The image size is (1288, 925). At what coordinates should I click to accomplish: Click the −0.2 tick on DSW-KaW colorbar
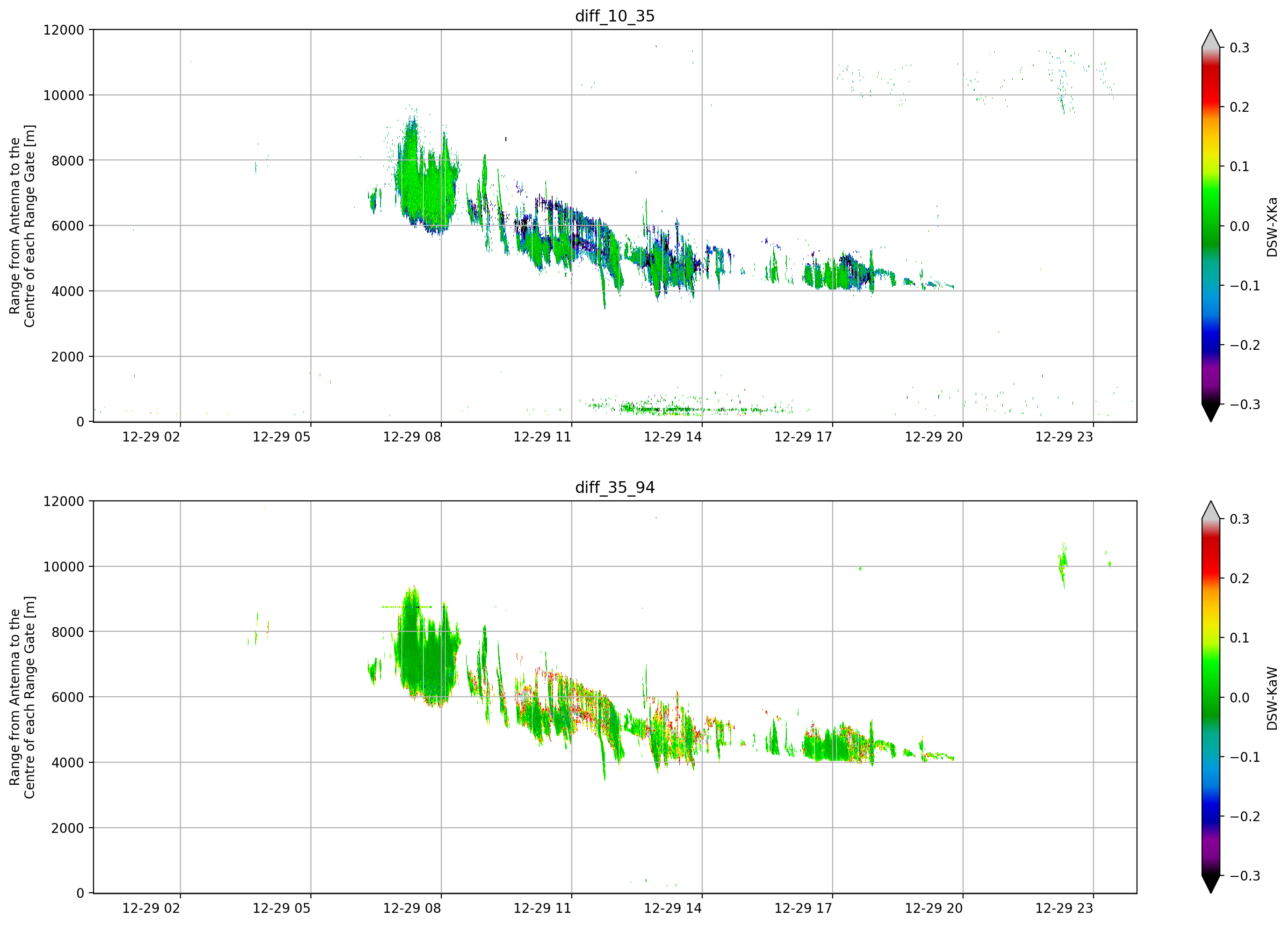1245,817
